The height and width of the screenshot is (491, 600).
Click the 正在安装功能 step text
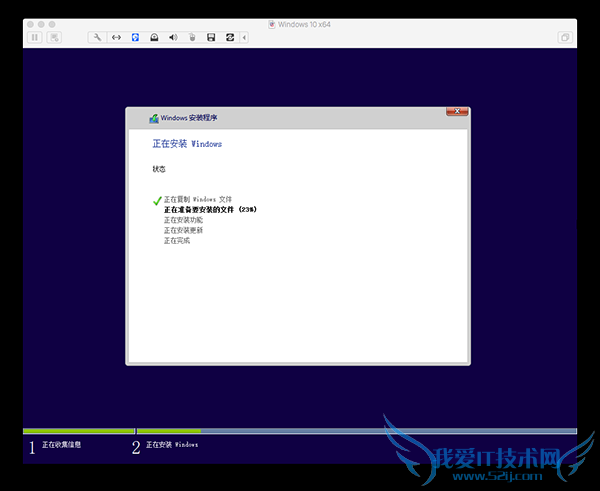point(183,220)
